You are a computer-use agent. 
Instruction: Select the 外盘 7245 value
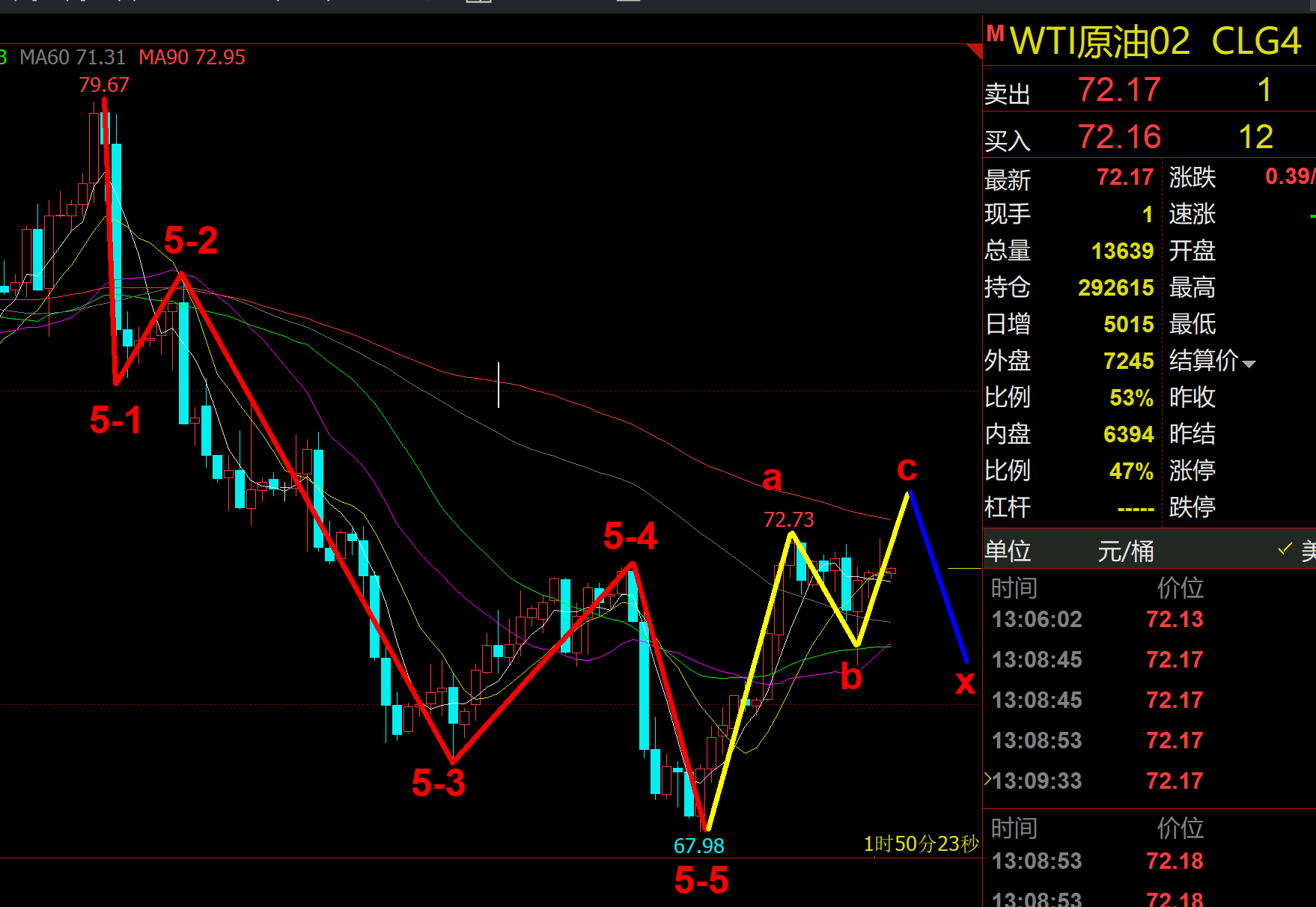tap(1129, 361)
